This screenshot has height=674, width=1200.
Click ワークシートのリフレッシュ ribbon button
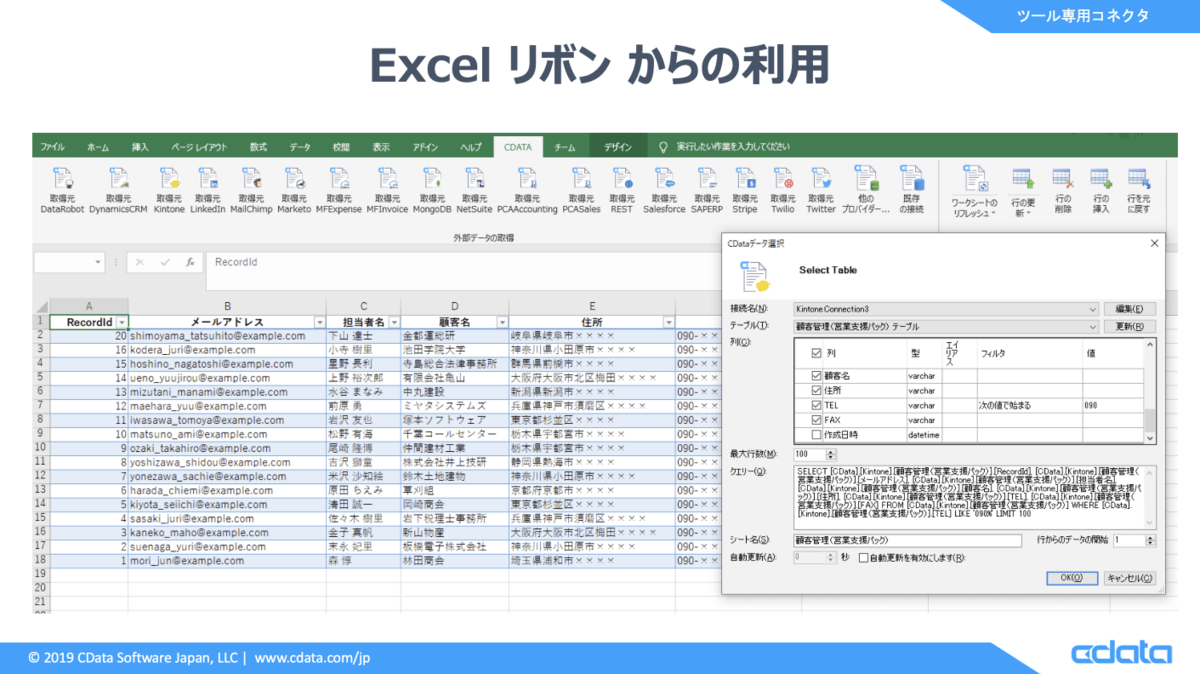point(974,194)
